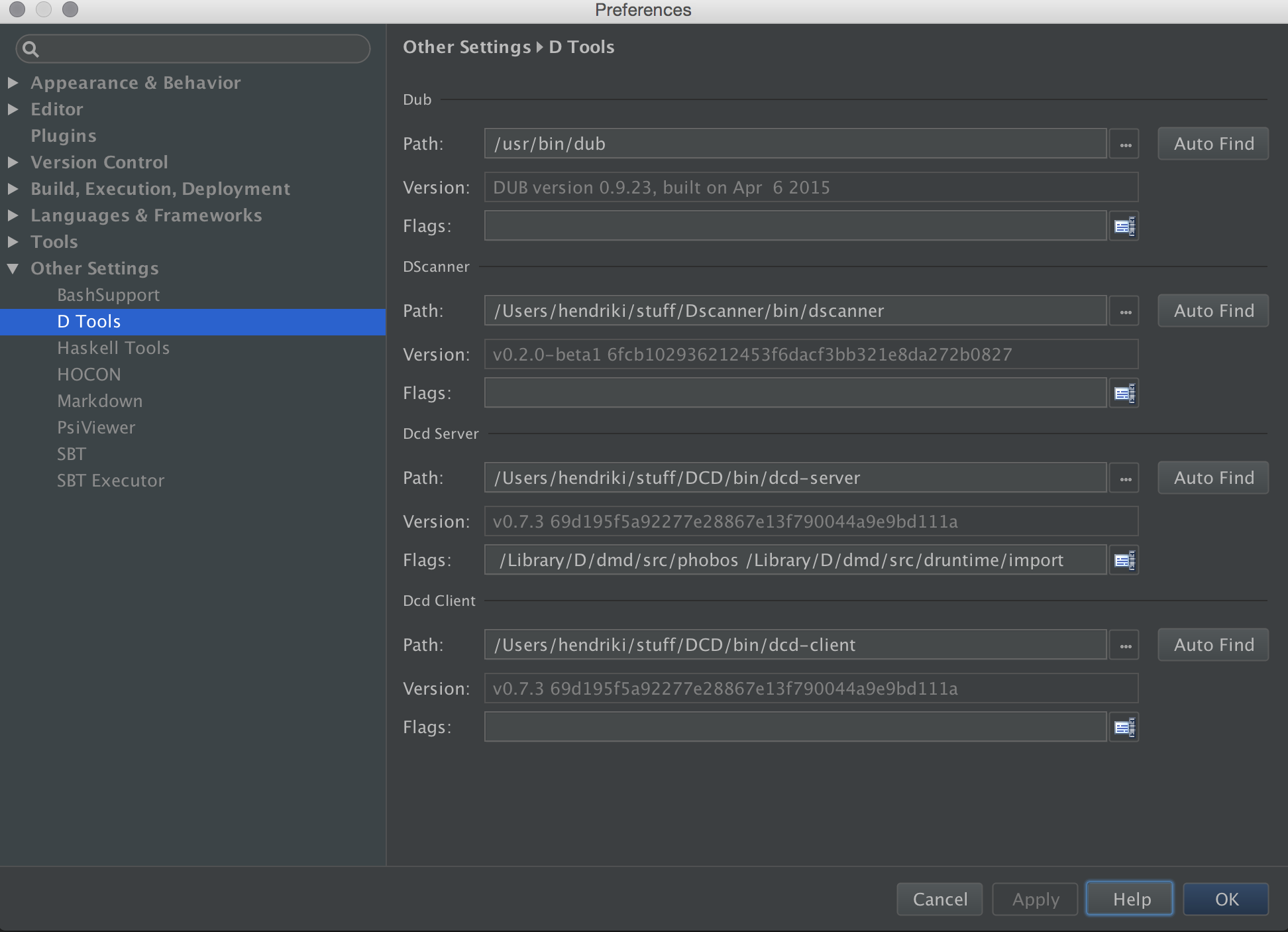Expand the DScanner flags editor icon
1288x932 pixels.
[x=1124, y=394]
